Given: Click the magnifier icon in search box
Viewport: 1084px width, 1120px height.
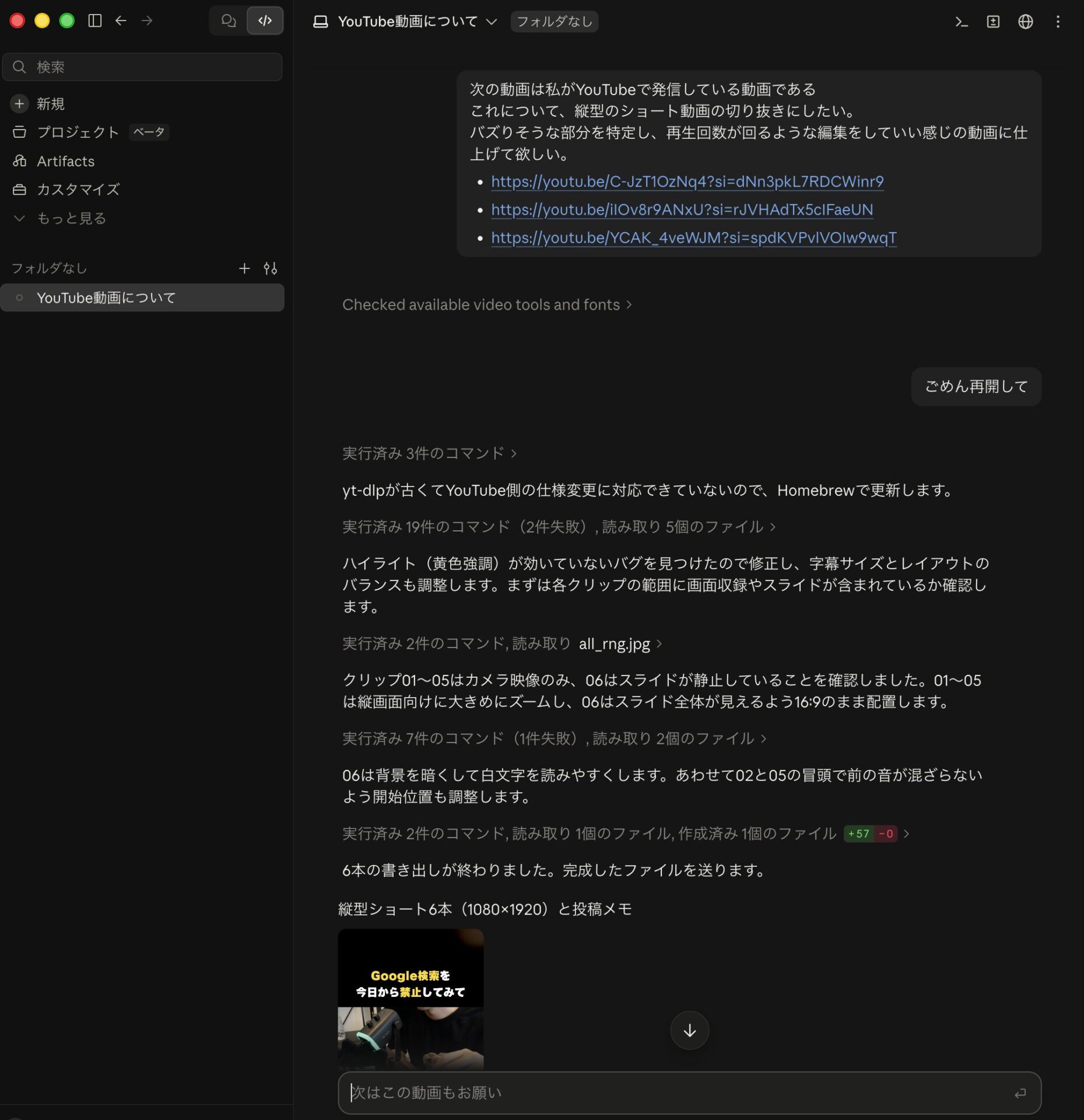Looking at the screenshot, I should click(19, 67).
